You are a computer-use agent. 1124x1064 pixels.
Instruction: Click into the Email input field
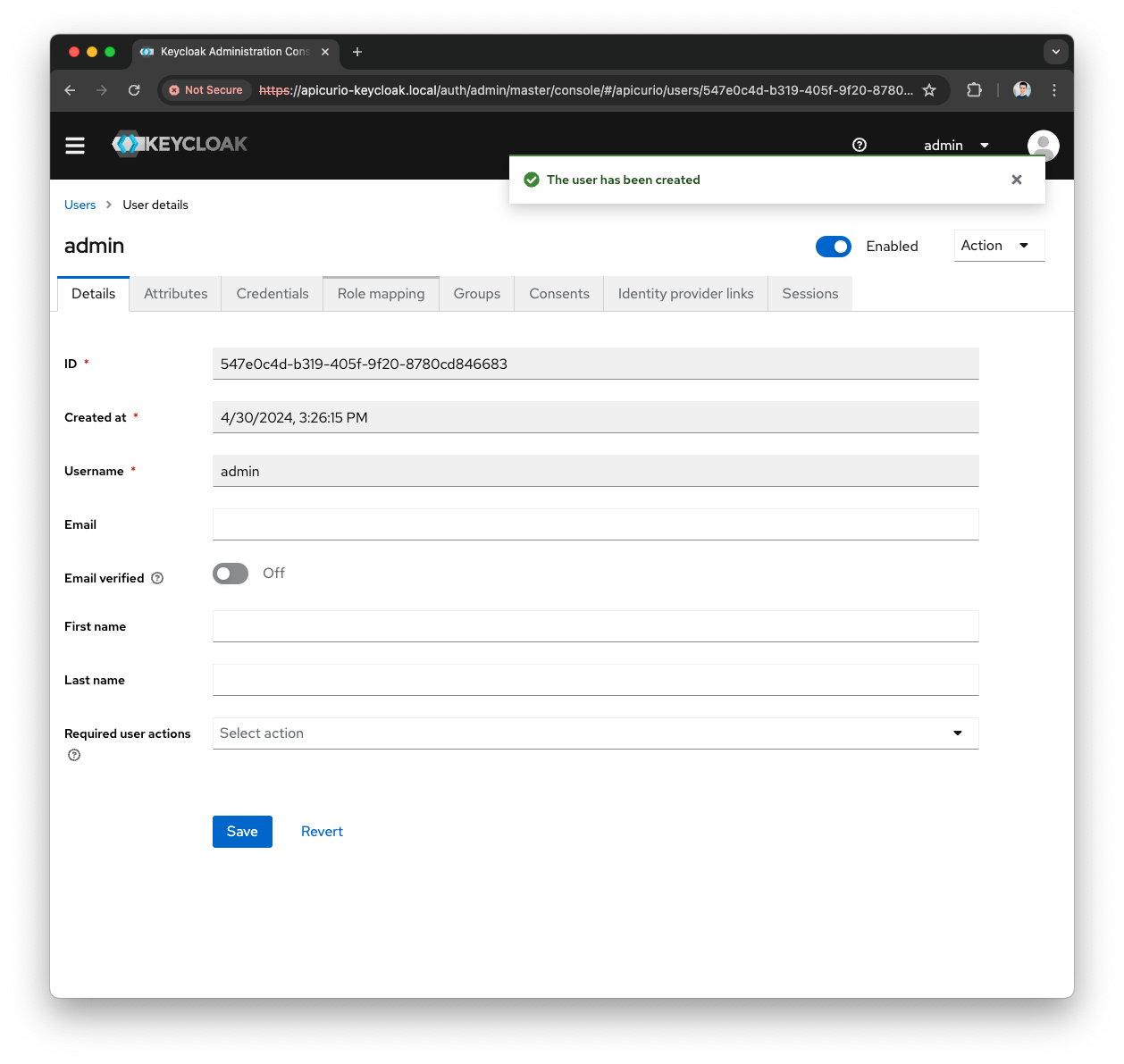(x=595, y=524)
